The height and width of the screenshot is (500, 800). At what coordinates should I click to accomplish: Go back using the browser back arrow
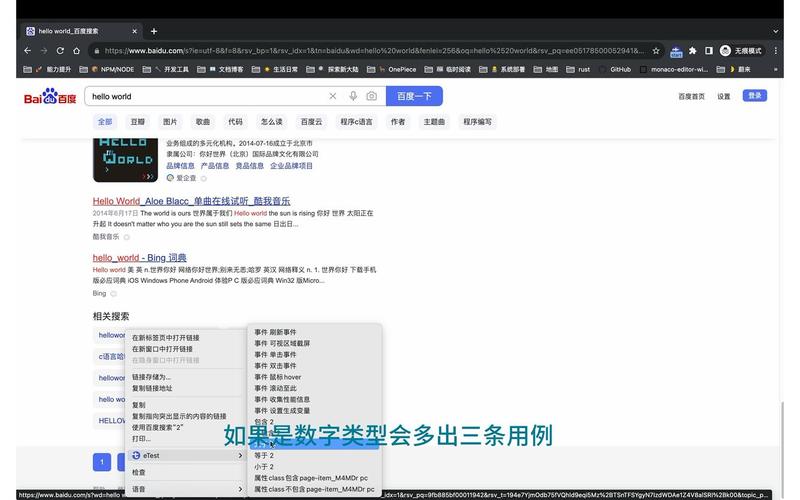click(28, 51)
